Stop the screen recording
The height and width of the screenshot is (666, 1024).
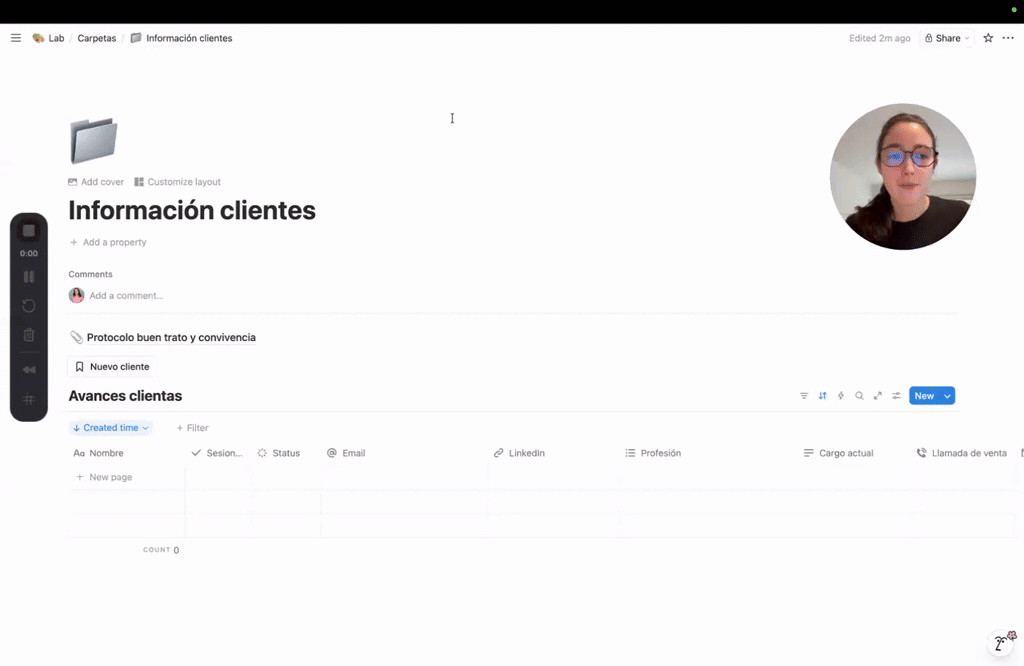pyautogui.click(x=29, y=230)
